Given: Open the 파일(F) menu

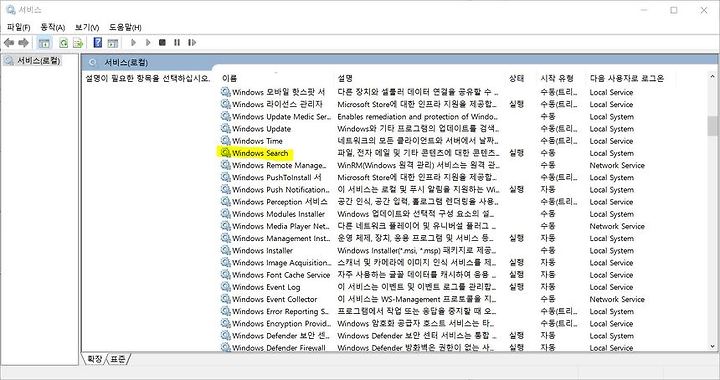Looking at the screenshot, I should (x=19, y=28).
